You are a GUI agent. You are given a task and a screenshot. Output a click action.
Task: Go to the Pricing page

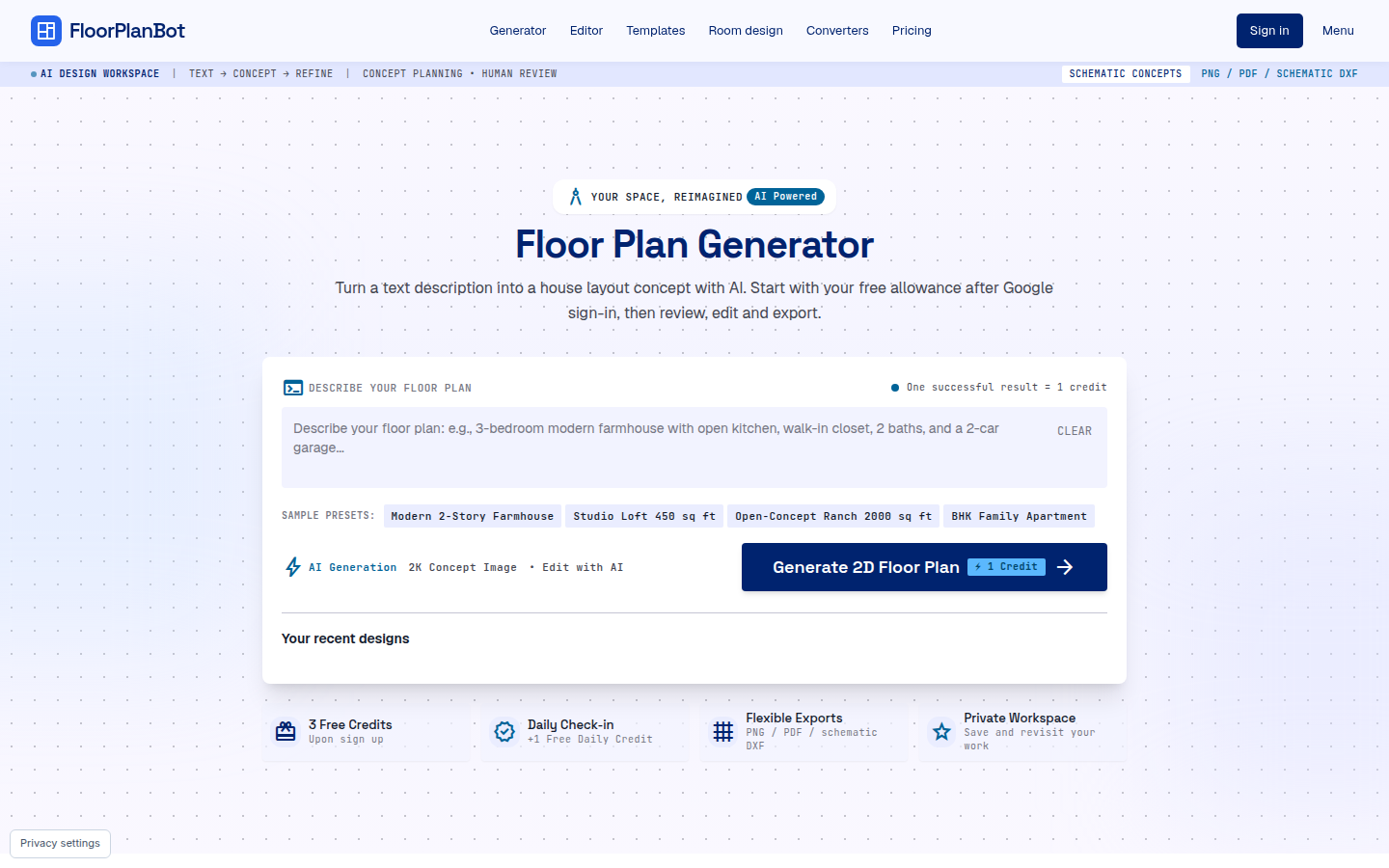pos(912,31)
